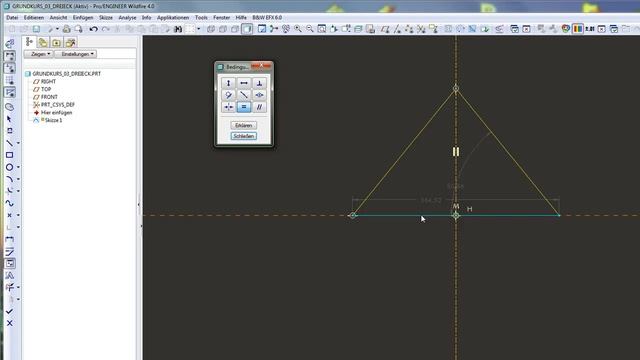Select the Point creation tool
640x360 pixels.
[9, 215]
